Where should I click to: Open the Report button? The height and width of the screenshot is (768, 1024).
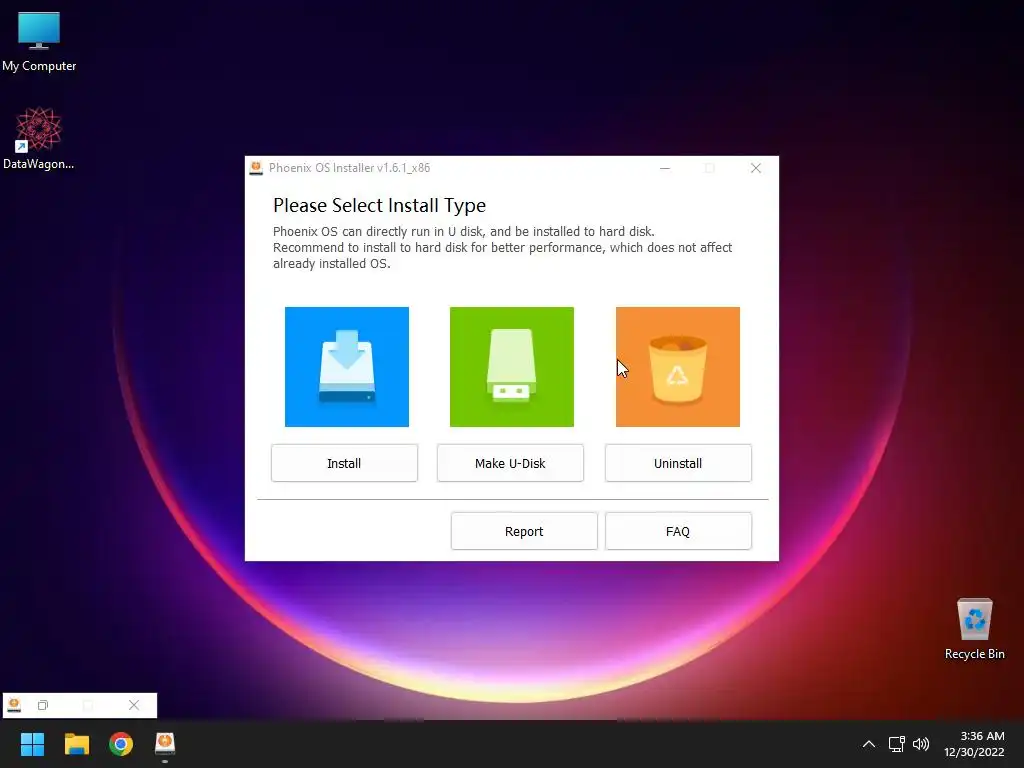(524, 531)
